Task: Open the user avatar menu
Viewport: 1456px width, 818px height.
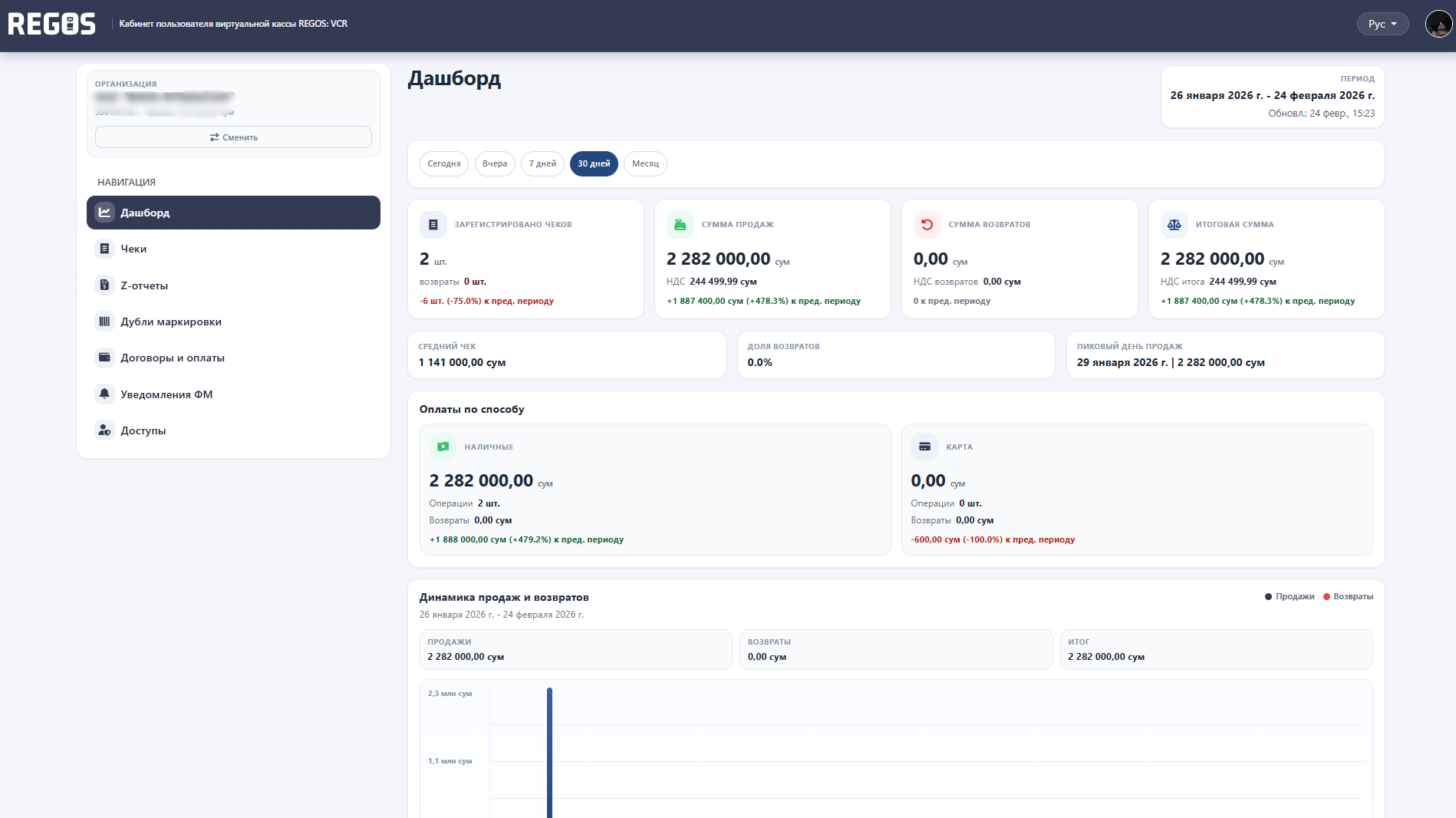Action: point(1438,24)
